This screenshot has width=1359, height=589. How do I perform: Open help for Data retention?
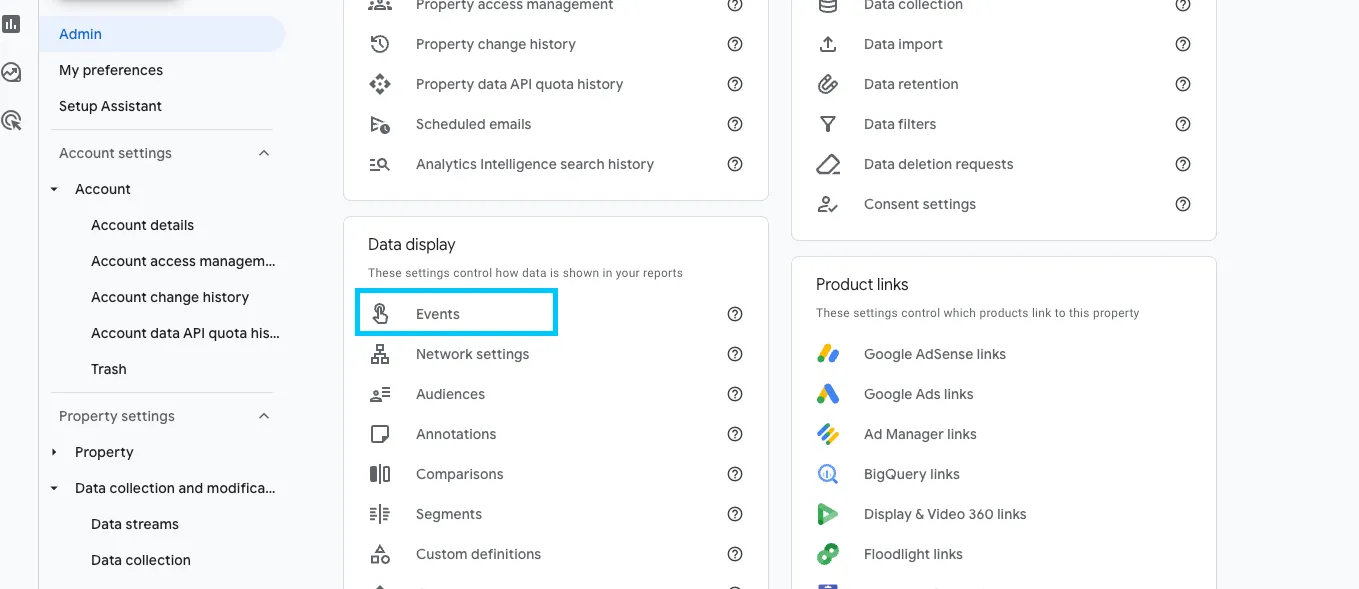point(1183,84)
